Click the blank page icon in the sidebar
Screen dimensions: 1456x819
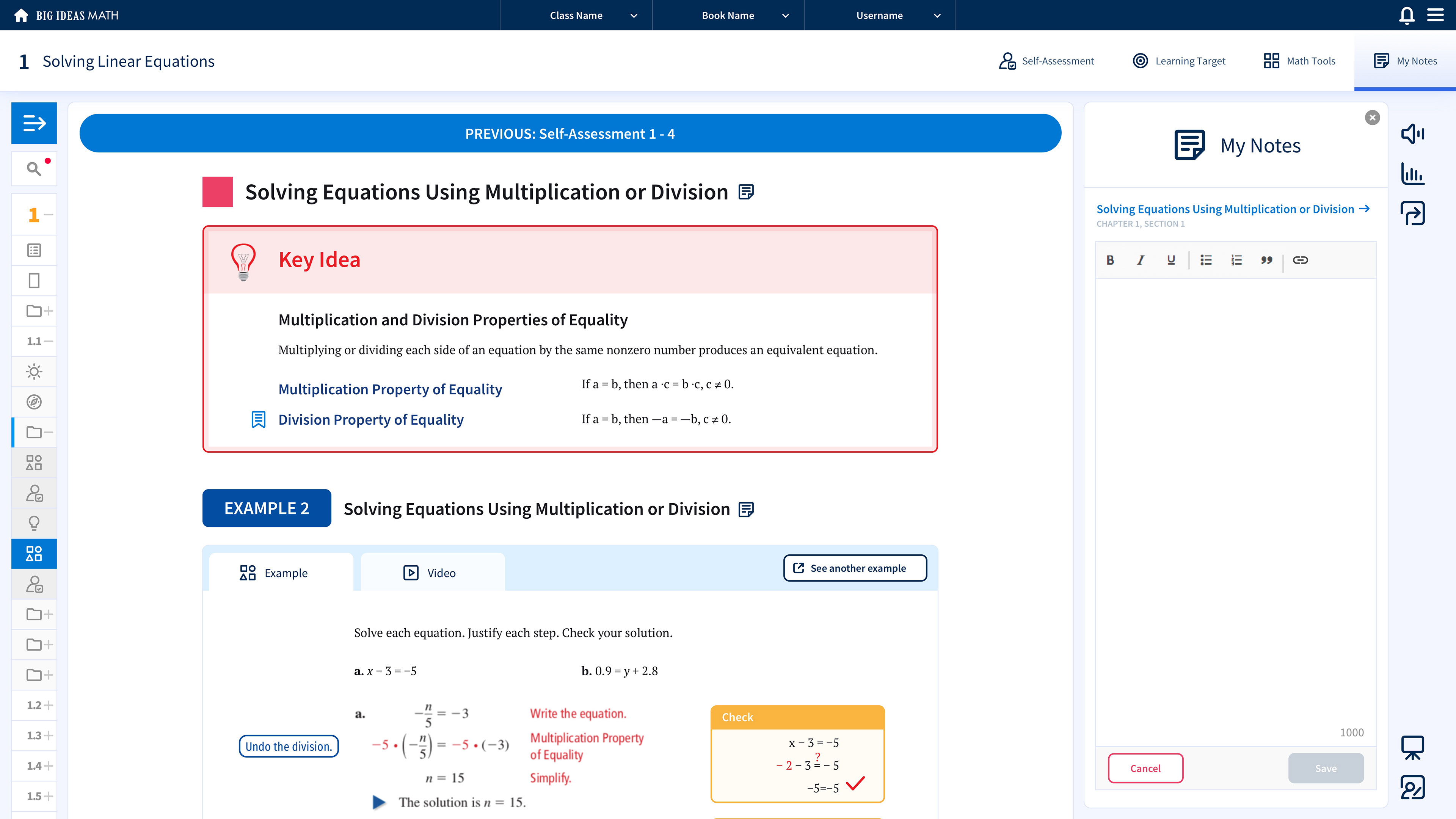(x=34, y=280)
